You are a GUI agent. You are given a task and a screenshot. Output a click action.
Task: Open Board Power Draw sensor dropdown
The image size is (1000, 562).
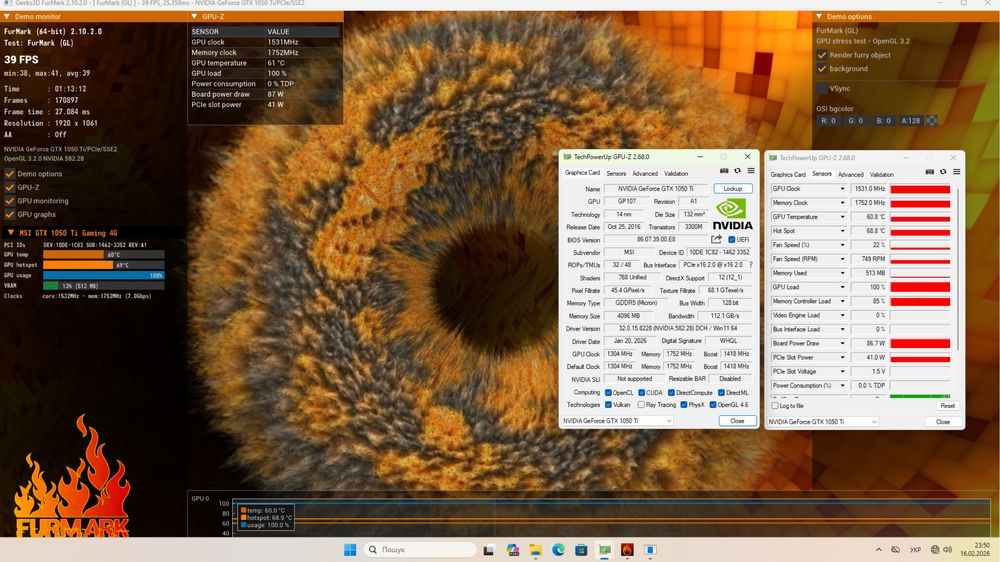coord(842,343)
